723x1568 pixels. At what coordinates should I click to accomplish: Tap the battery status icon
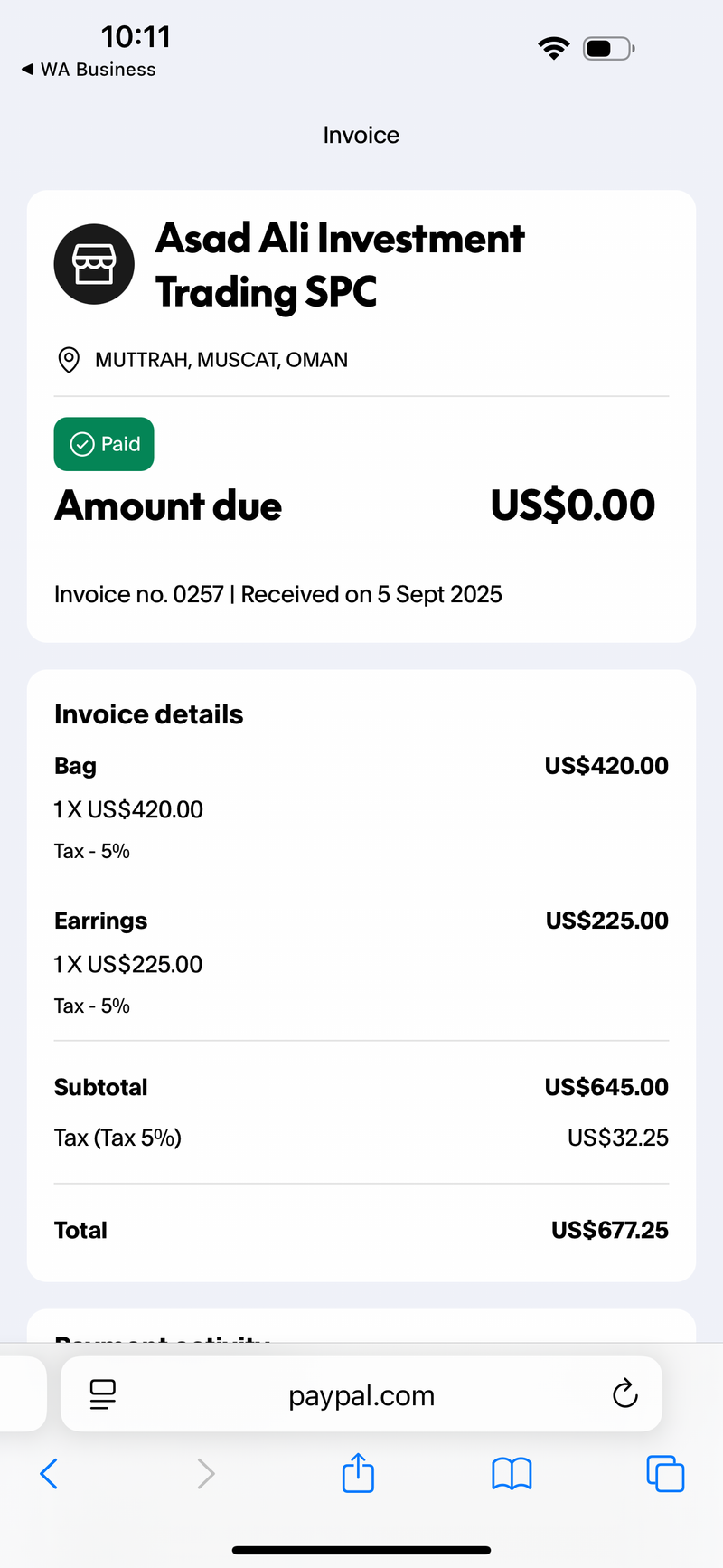(609, 48)
